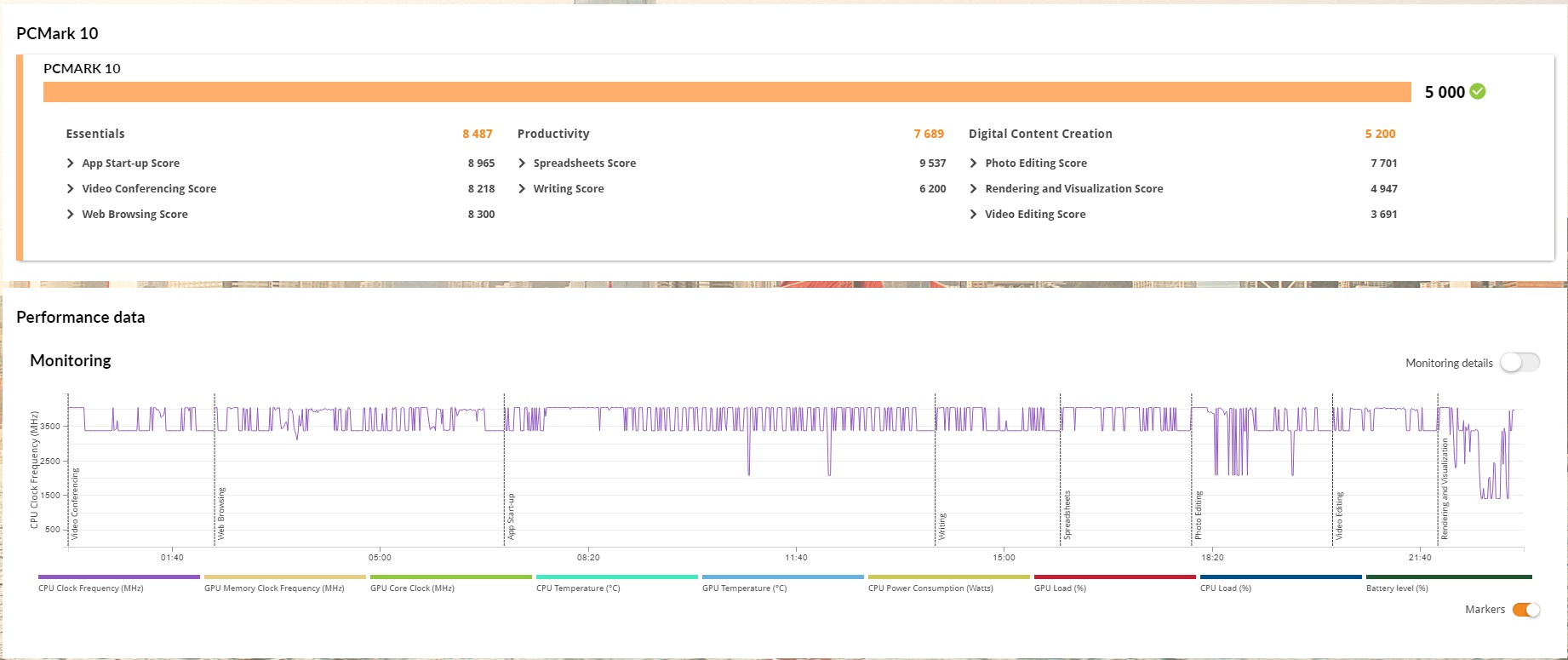Click the Essentials heading
The image size is (1568, 660).
(95, 134)
